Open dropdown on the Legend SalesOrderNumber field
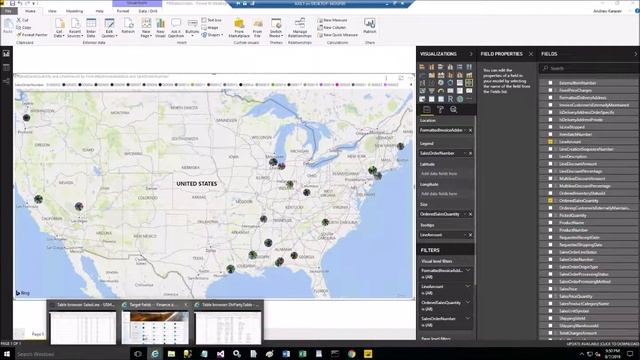The width and height of the screenshot is (640, 360). [465, 153]
